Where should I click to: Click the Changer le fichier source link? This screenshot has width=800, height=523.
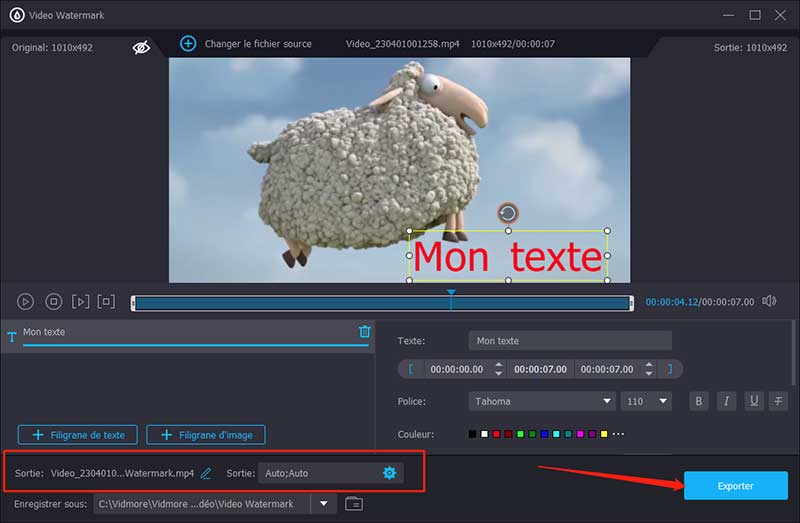click(x=258, y=44)
